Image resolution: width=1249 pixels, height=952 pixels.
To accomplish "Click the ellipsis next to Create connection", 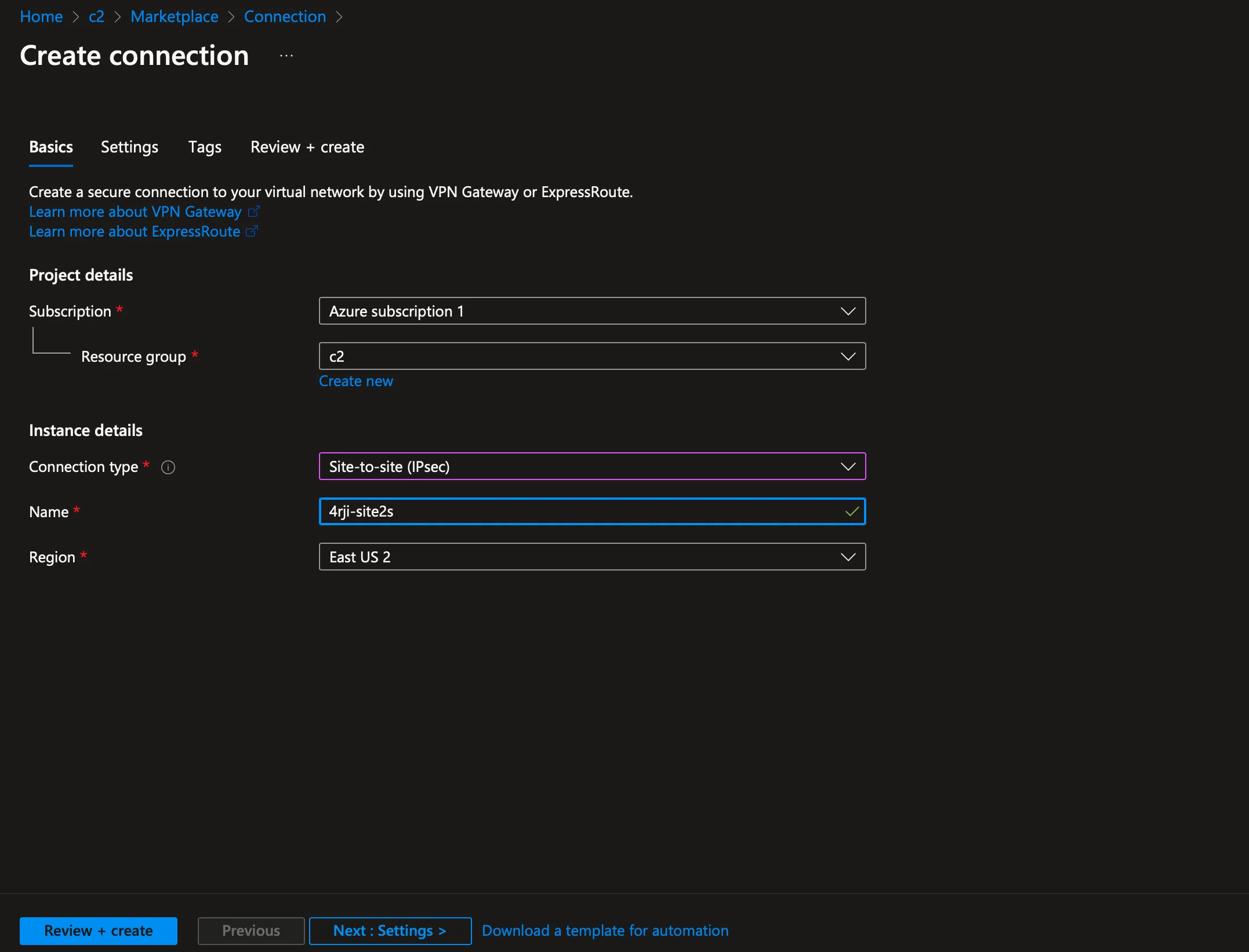I will tap(286, 56).
